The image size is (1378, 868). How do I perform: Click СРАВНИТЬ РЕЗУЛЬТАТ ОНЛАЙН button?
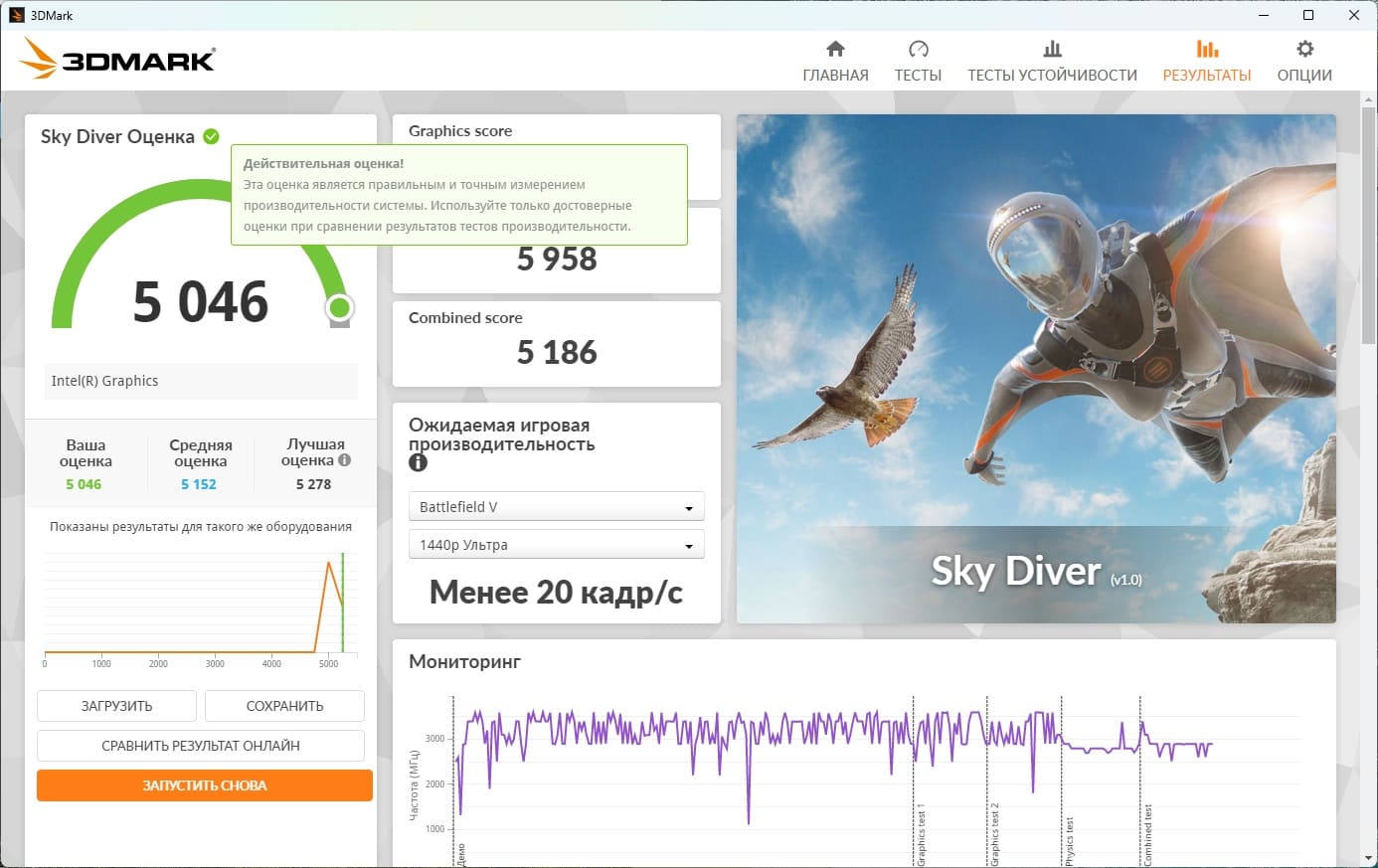pyautogui.click(x=201, y=746)
